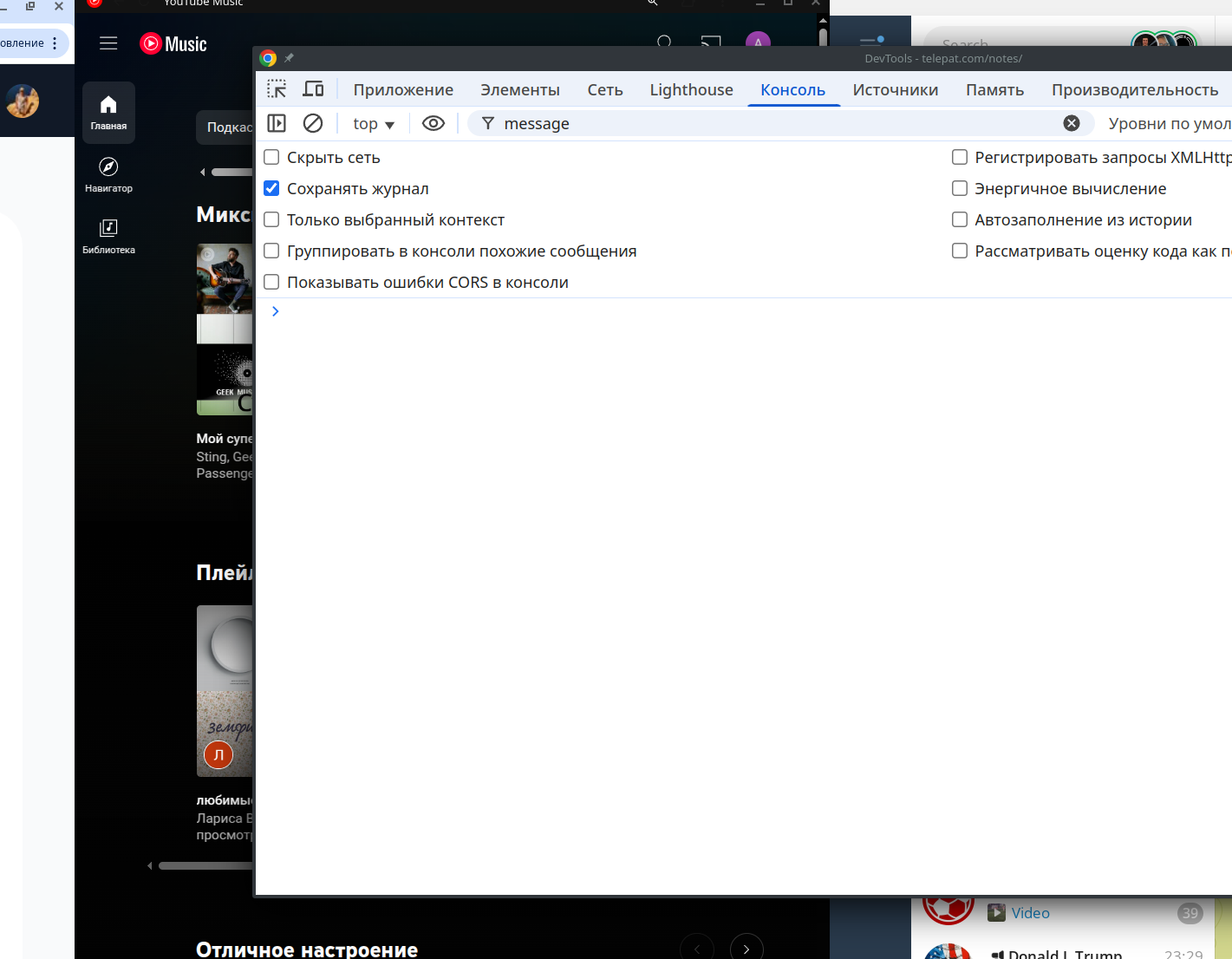1232x959 pixels.
Task: Toggle the device toolbar icon
Action: [x=313, y=89]
